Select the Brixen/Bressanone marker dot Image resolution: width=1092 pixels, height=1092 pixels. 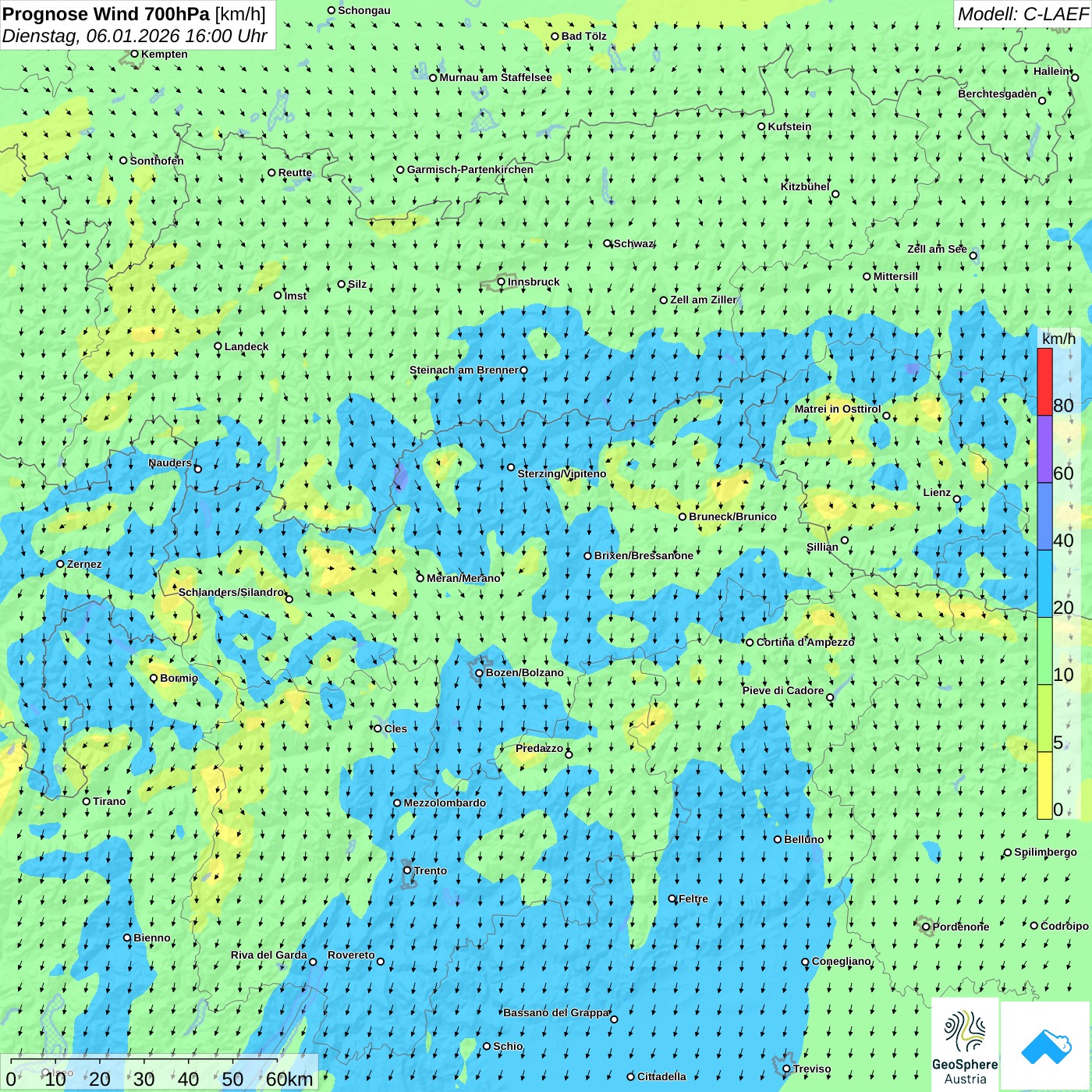(x=587, y=556)
